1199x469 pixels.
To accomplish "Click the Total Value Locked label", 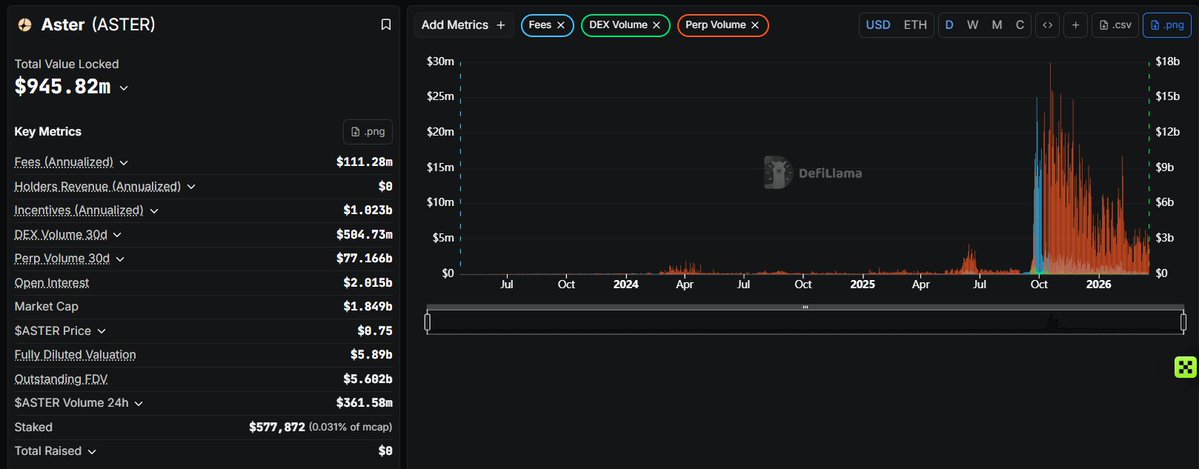I will (67, 64).
